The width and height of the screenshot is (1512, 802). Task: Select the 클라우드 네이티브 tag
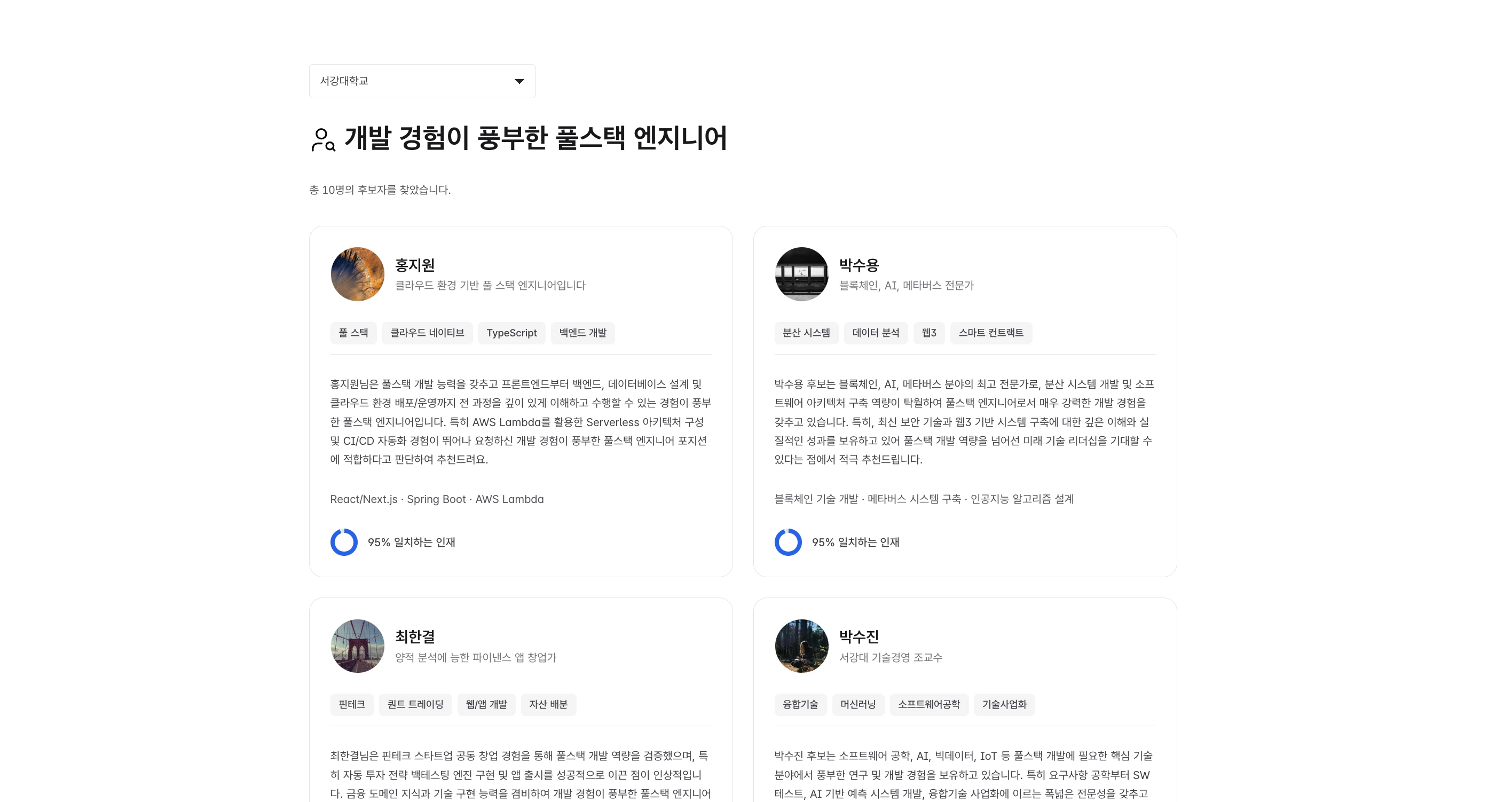[427, 333]
